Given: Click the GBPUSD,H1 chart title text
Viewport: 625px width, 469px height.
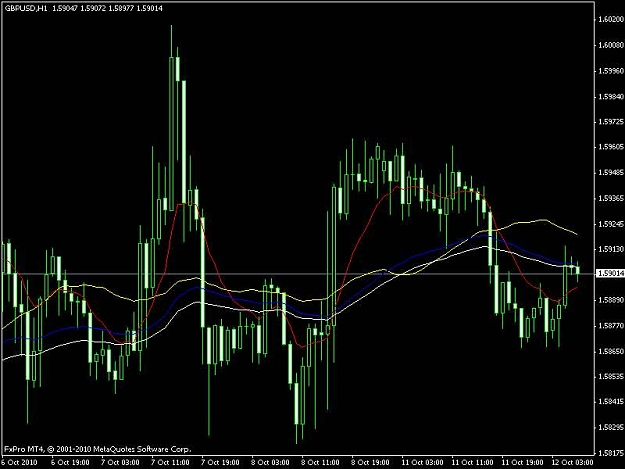Looking at the screenshot, I should tap(26, 8).
